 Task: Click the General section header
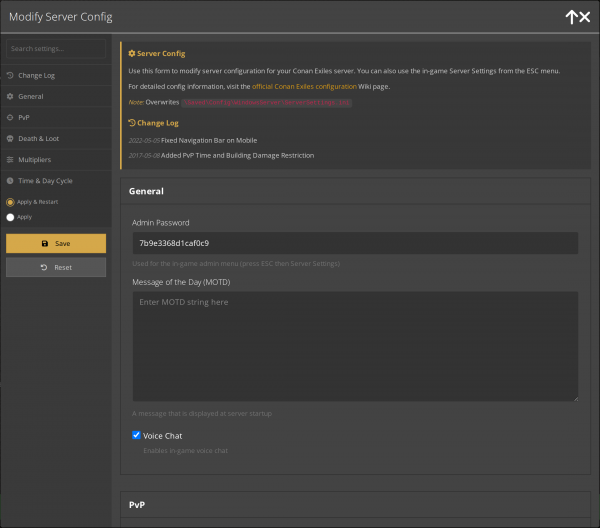[355, 191]
